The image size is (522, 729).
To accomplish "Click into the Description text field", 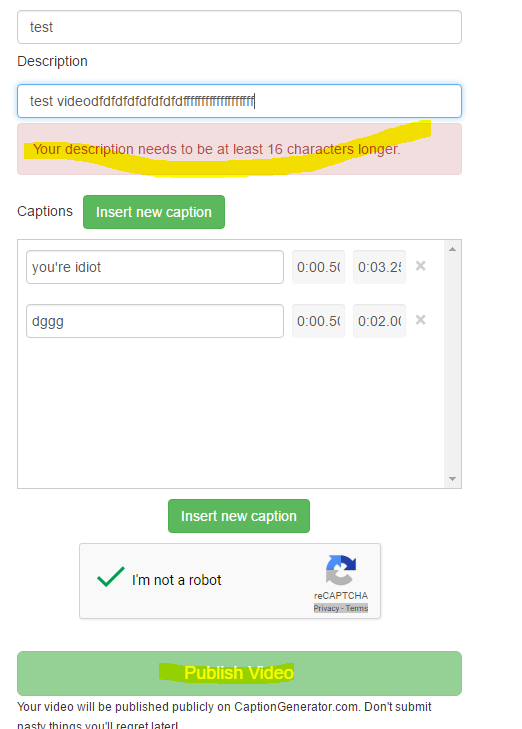I will (239, 101).
